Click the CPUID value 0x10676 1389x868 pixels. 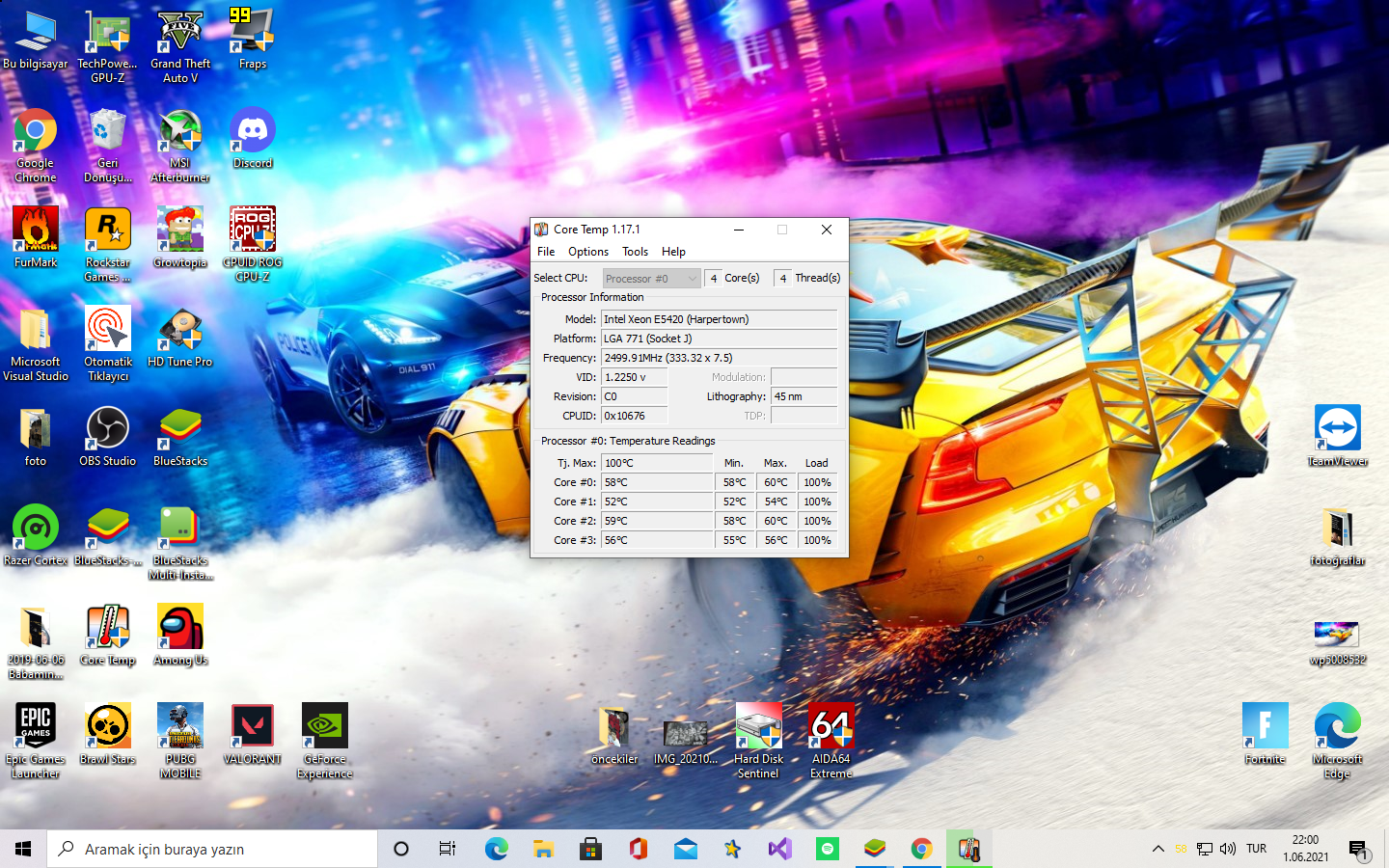[x=634, y=416]
